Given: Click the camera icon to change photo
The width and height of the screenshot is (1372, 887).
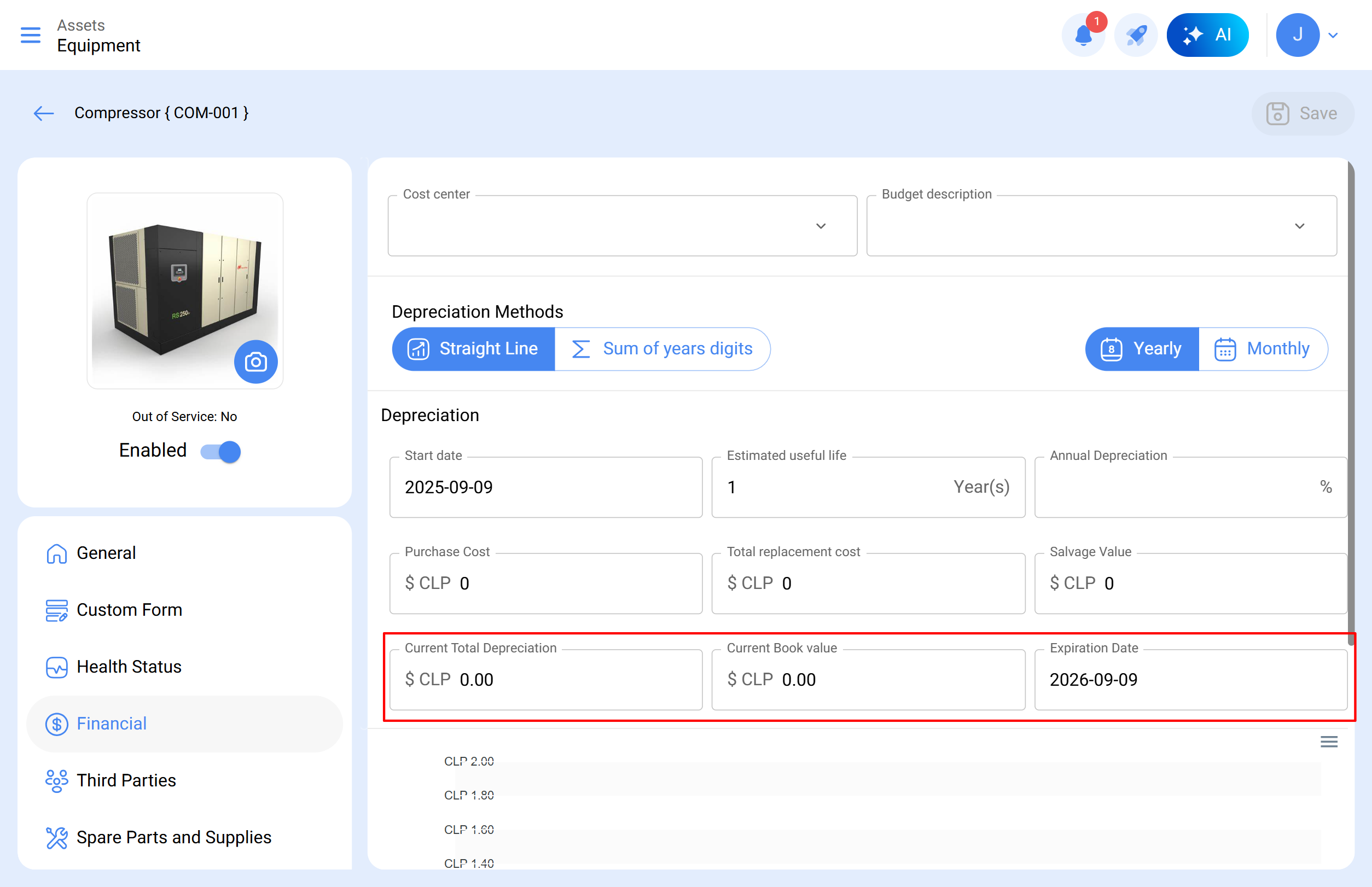Looking at the screenshot, I should pyautogui.click(x=255, y=361).
